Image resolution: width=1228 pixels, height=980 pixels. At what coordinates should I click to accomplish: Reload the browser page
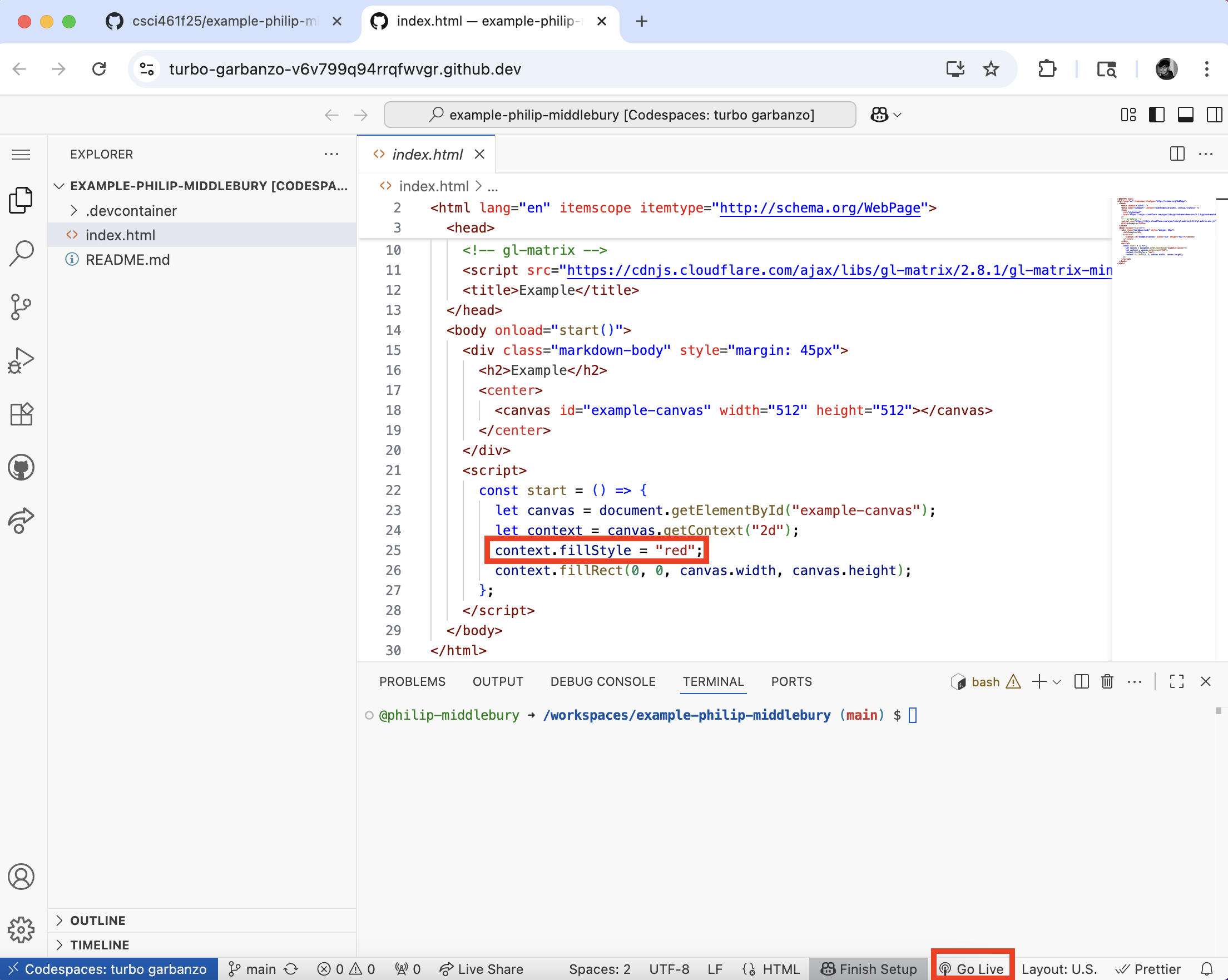coord(99,69)
